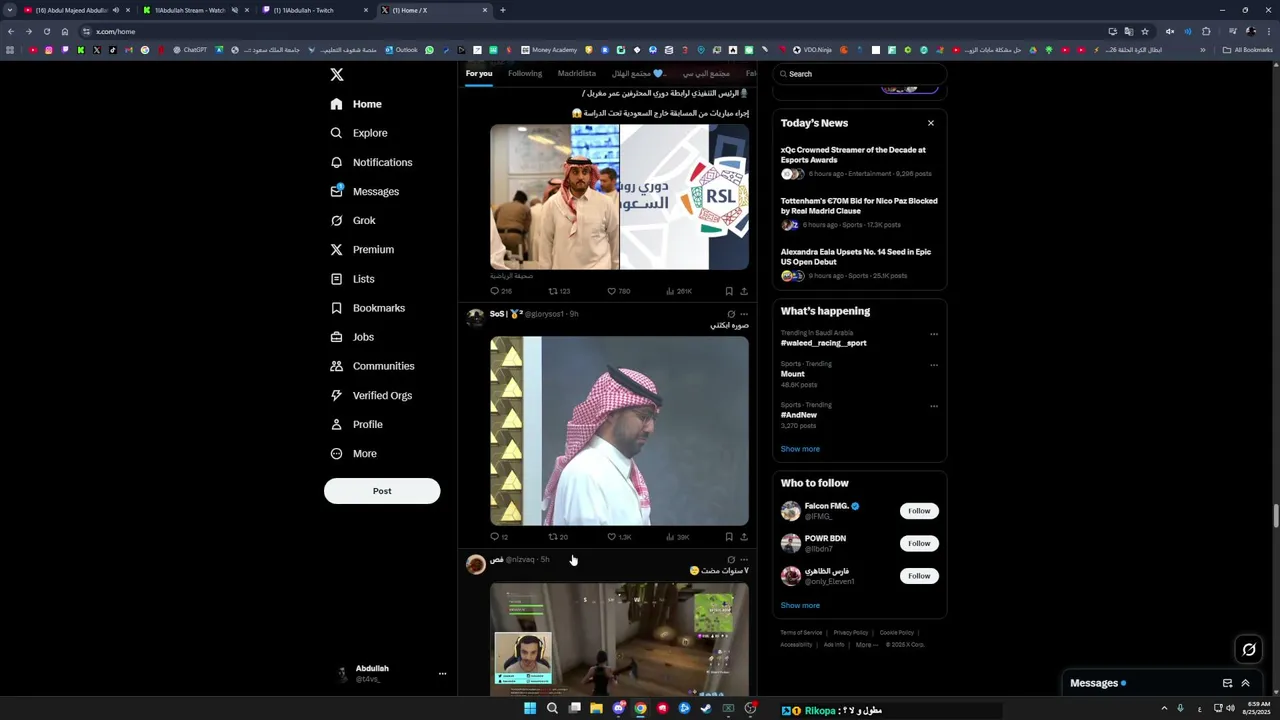Reload the current page
This screenshot has width=1280, height=720.
click(x=46, y=31)
